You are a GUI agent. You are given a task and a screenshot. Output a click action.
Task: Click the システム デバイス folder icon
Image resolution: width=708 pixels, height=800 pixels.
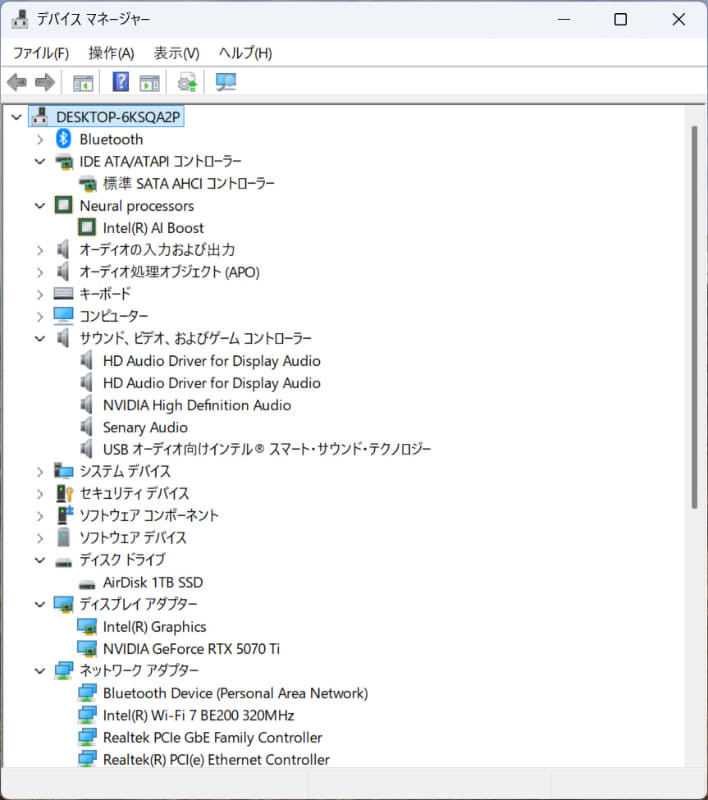[x=63, y=471]
